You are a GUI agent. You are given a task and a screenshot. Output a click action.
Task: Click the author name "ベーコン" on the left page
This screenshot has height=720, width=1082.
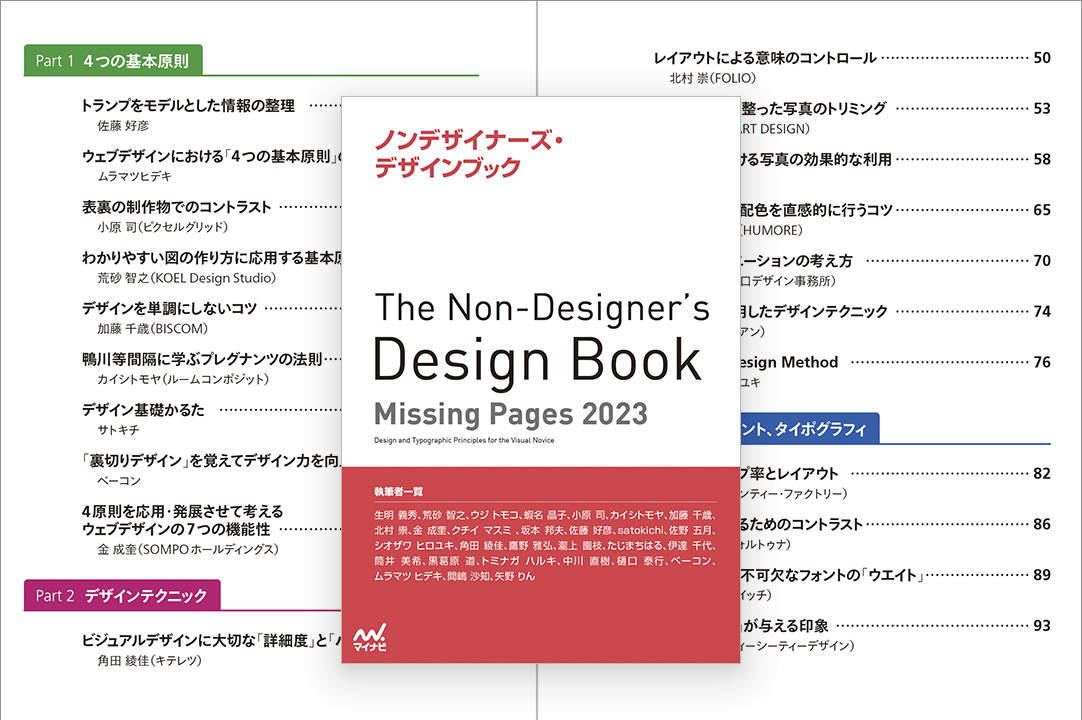pyautogui.click(x=119, y=480)
